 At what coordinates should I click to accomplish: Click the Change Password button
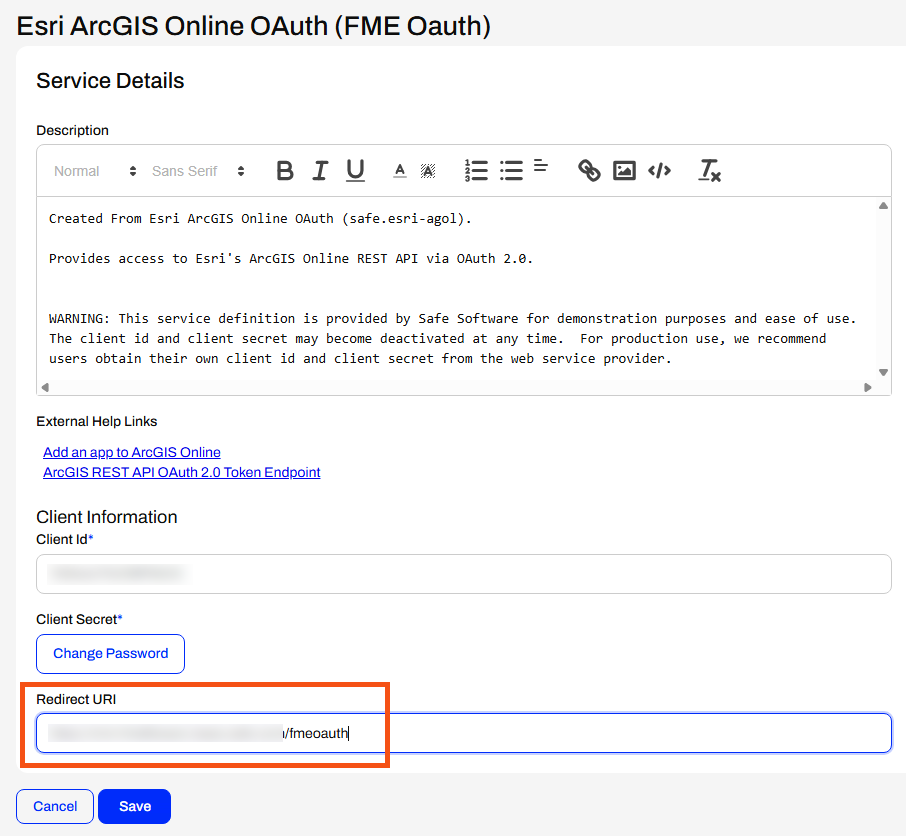coord(110,653)
